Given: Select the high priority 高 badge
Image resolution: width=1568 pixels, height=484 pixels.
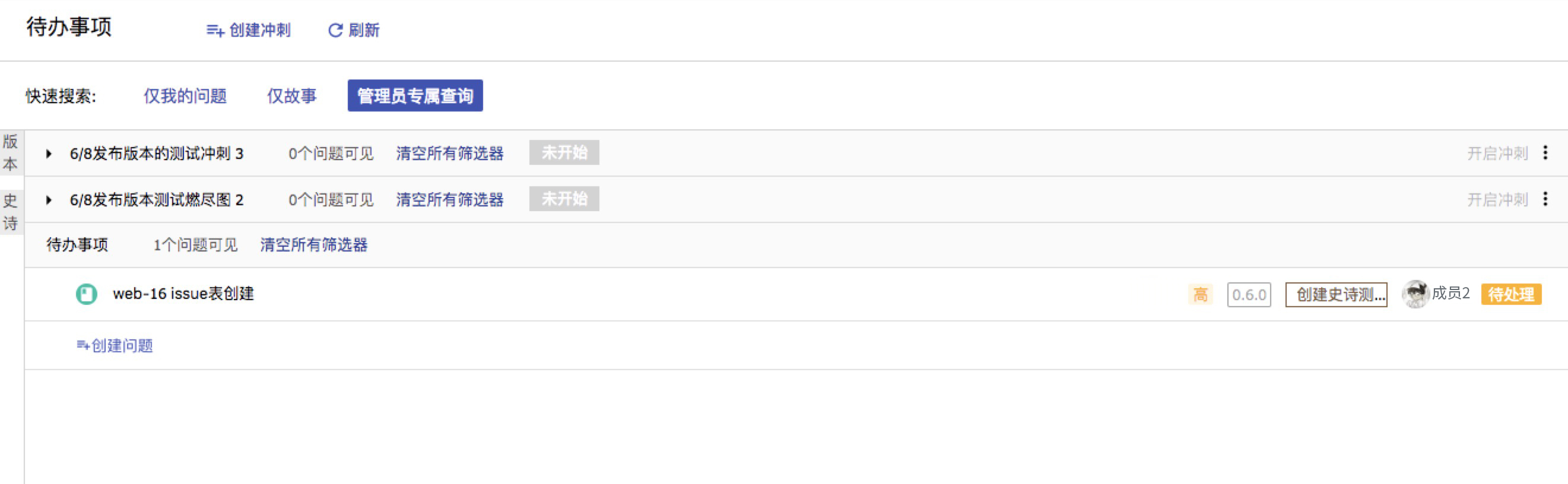Looking at the screenshot, I should (1201, 295).
